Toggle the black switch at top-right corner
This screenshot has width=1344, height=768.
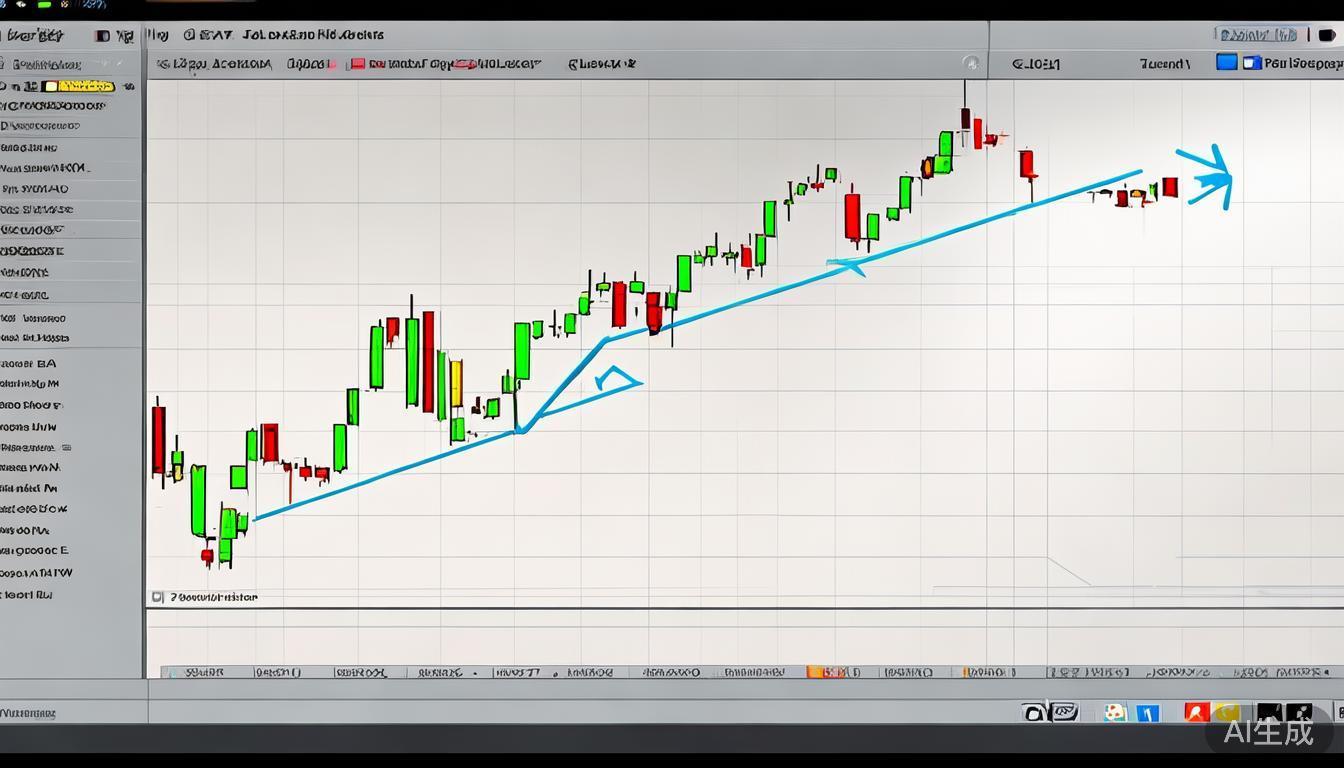[x=1326, y=35]
